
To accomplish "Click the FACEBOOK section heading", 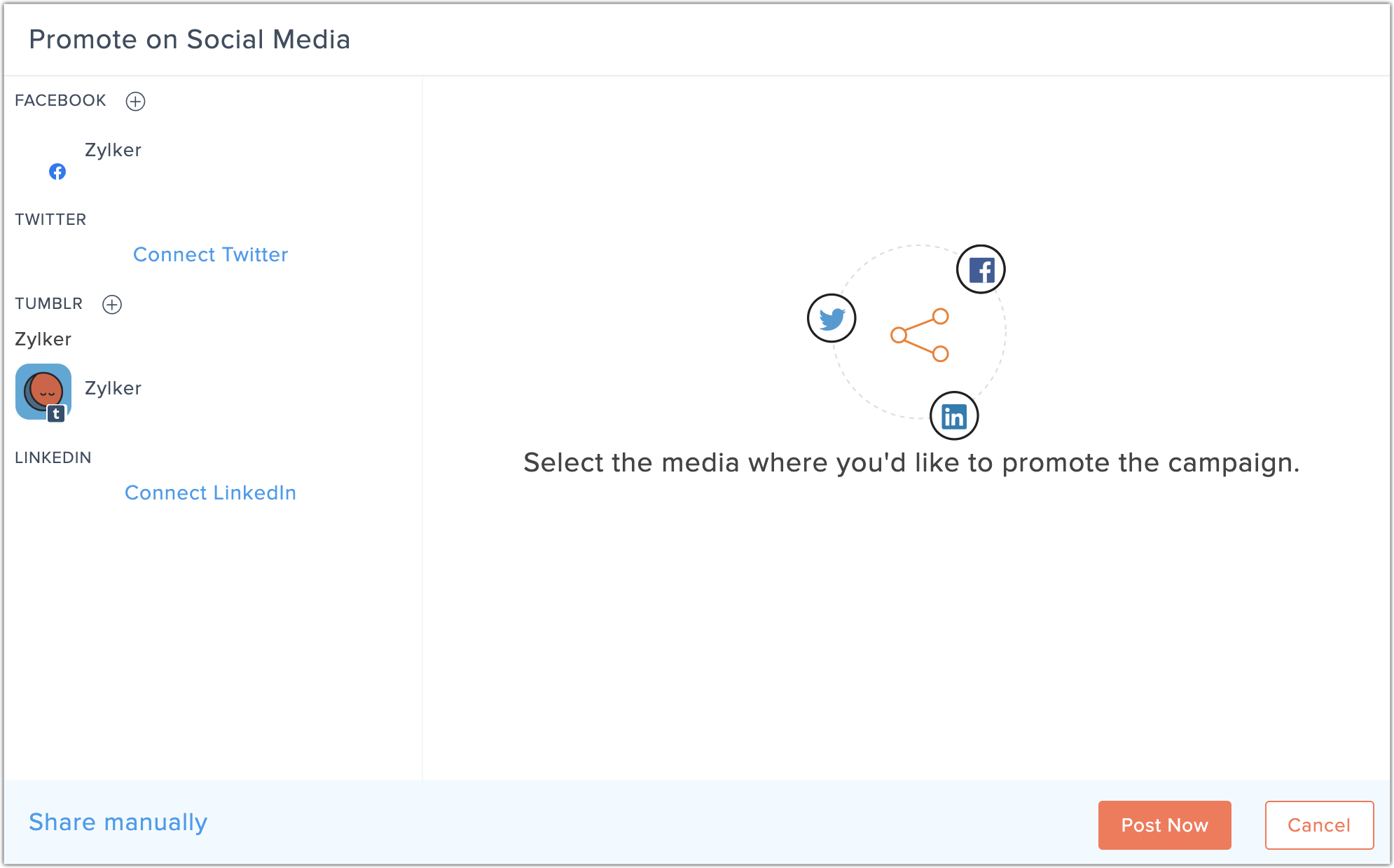I will click(60, 100).
